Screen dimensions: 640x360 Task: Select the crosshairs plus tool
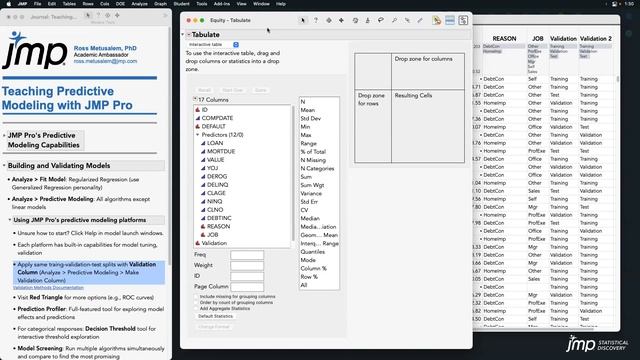coord(341,20)
